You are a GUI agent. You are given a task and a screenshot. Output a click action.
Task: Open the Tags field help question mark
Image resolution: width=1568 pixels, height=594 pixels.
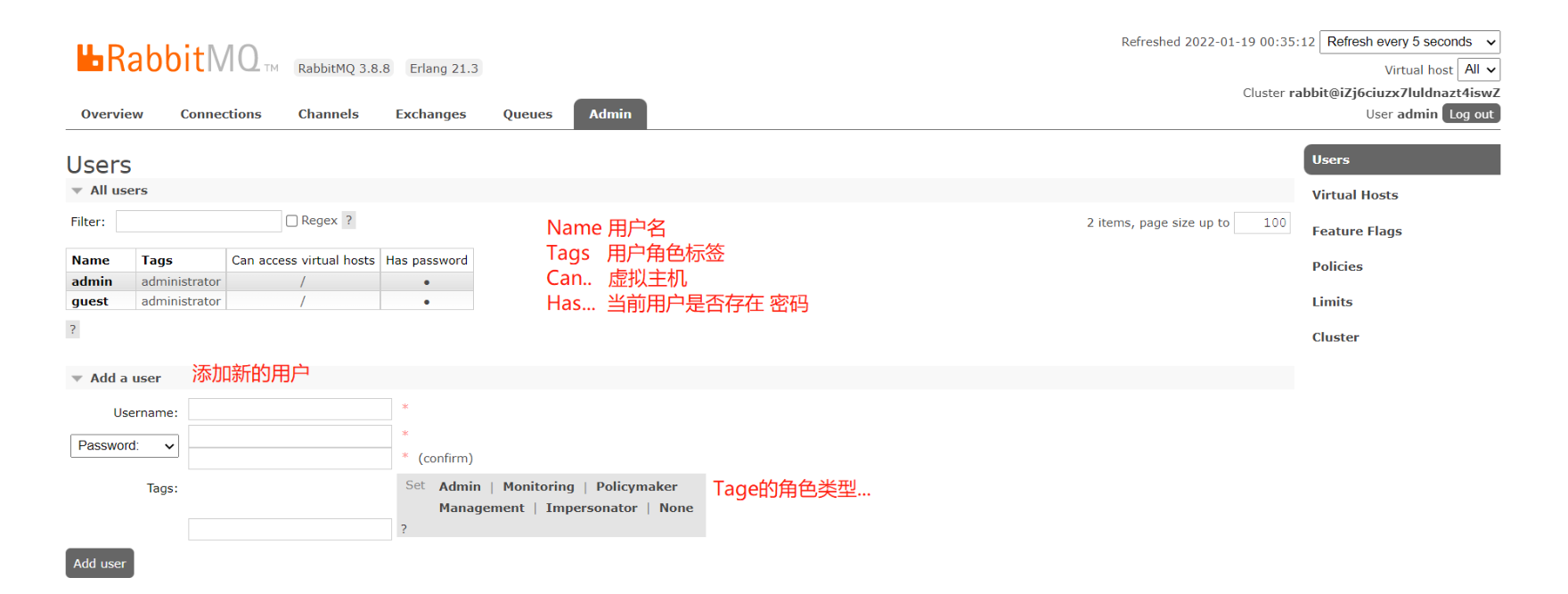point(404,529)
